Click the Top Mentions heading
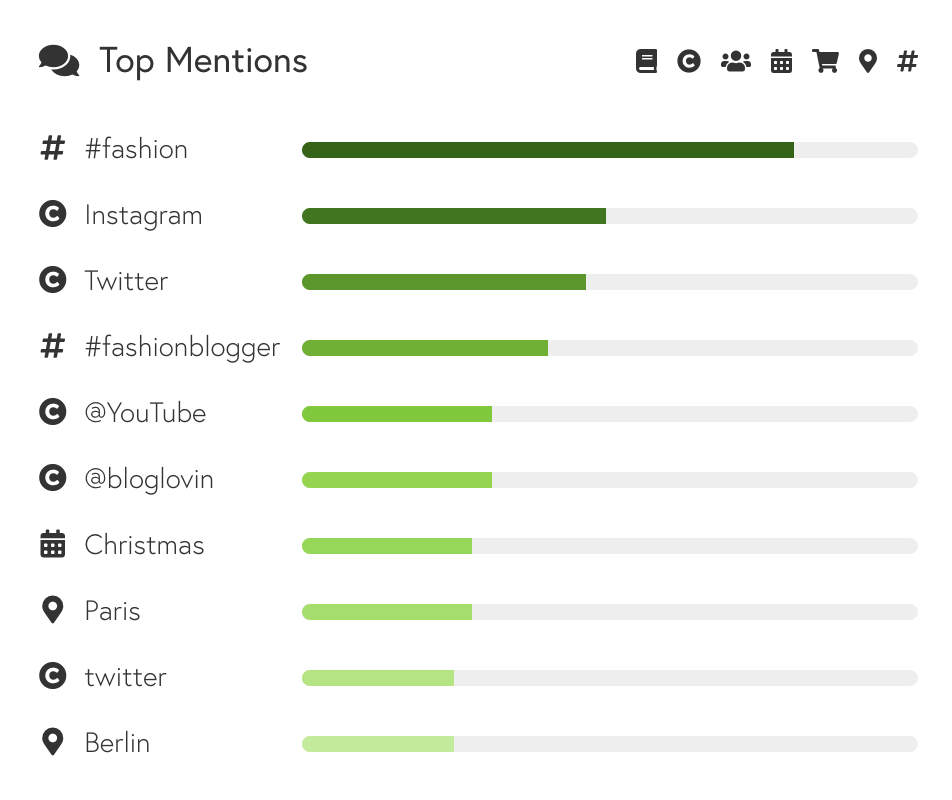The height and width of the screenshot is (800, 952). coord(203,61)
